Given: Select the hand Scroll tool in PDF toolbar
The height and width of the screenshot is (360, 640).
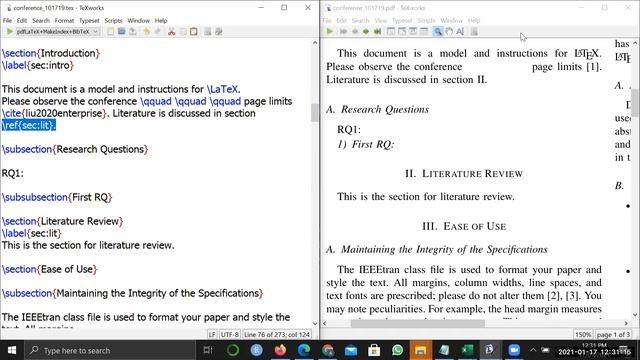Looking at the screenshot, I should click(449, 31).
